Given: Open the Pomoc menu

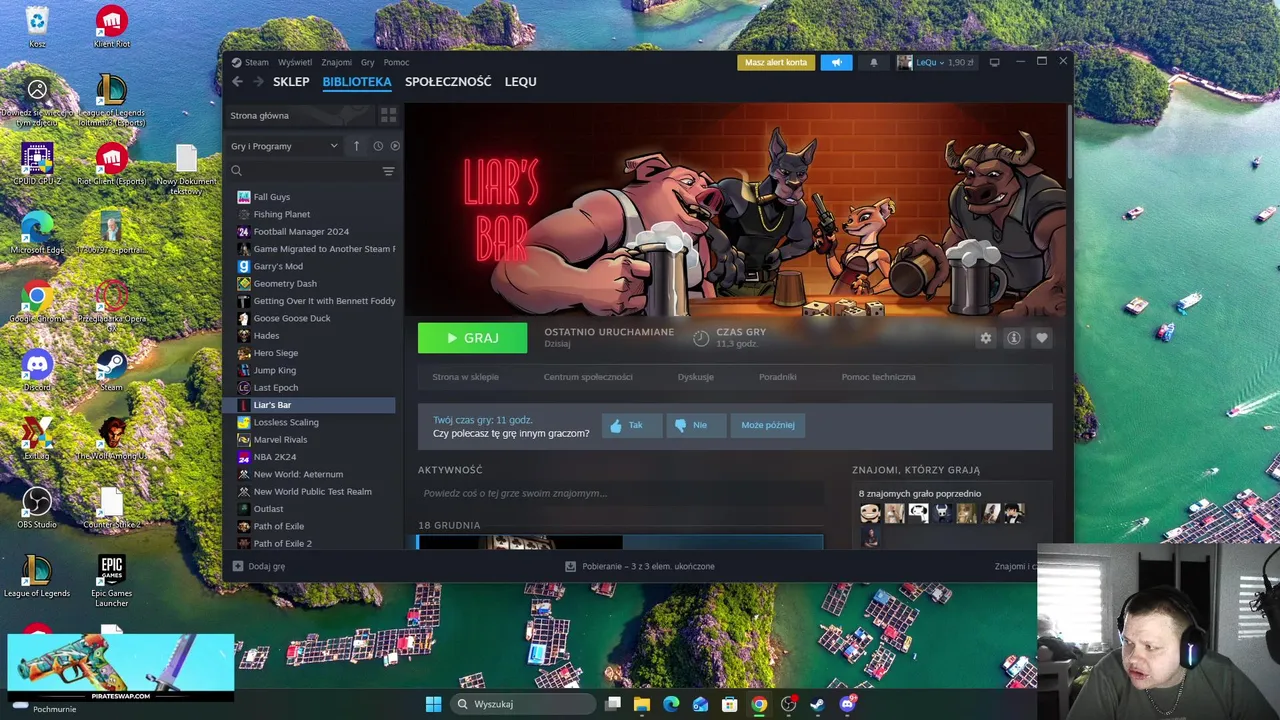Looking at the screenshot, I should click(396, 62).
